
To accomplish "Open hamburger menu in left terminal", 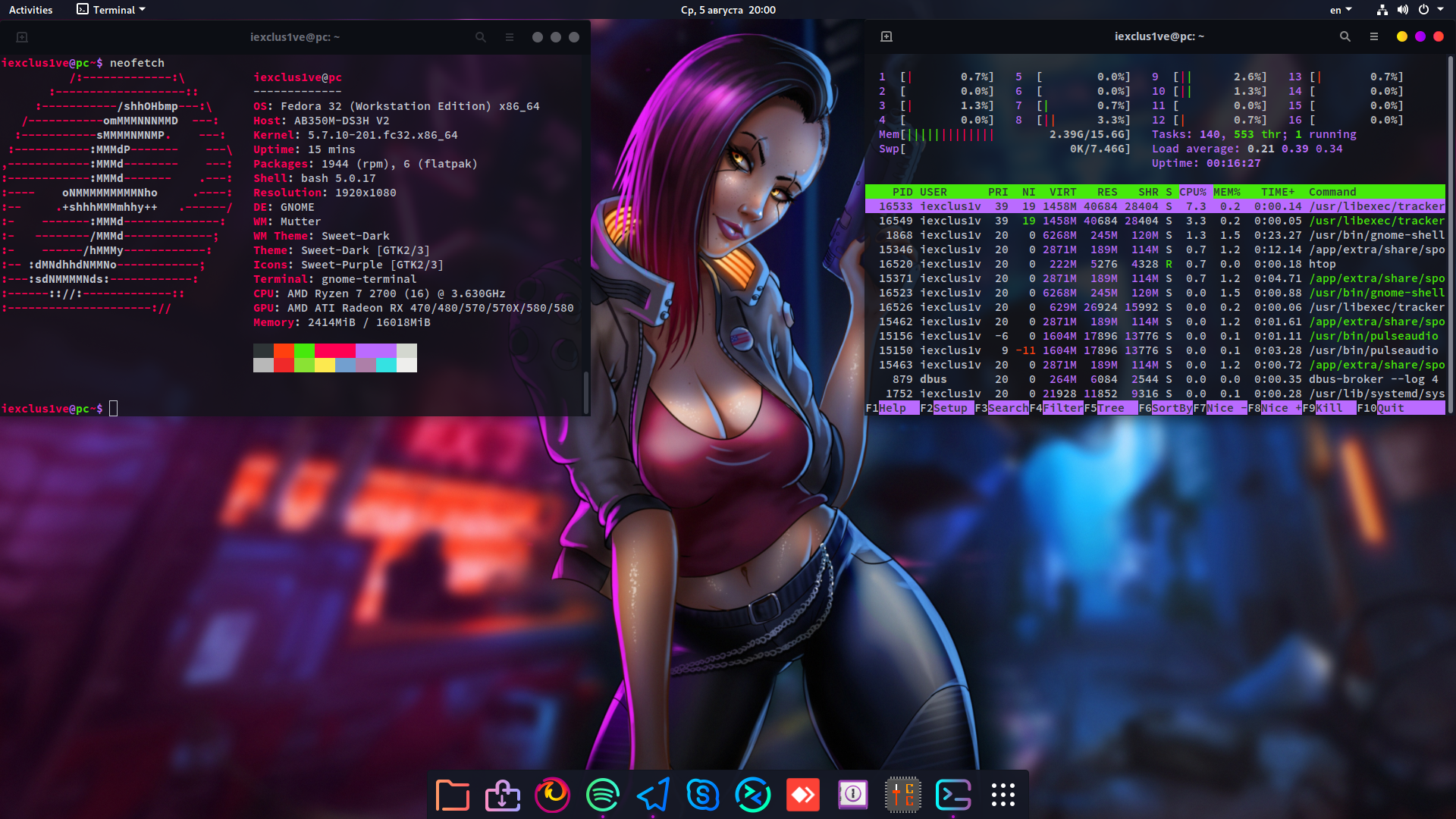I will [510, 37].
